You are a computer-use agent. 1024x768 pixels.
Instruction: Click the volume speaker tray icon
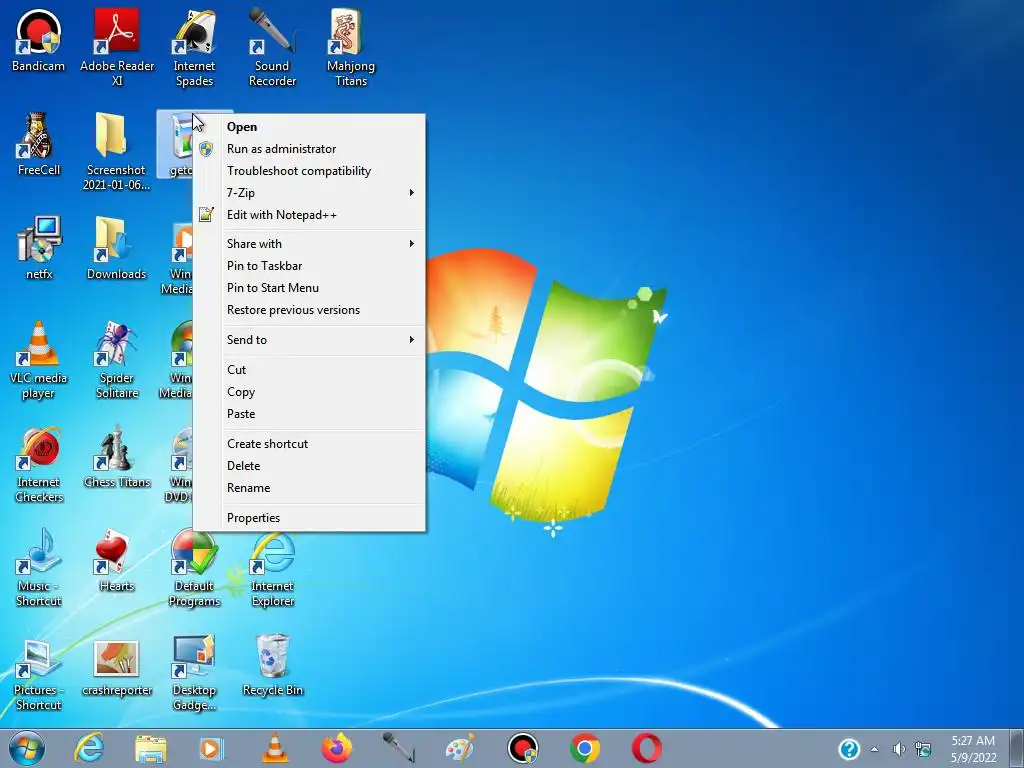click(x=899, y=750)
